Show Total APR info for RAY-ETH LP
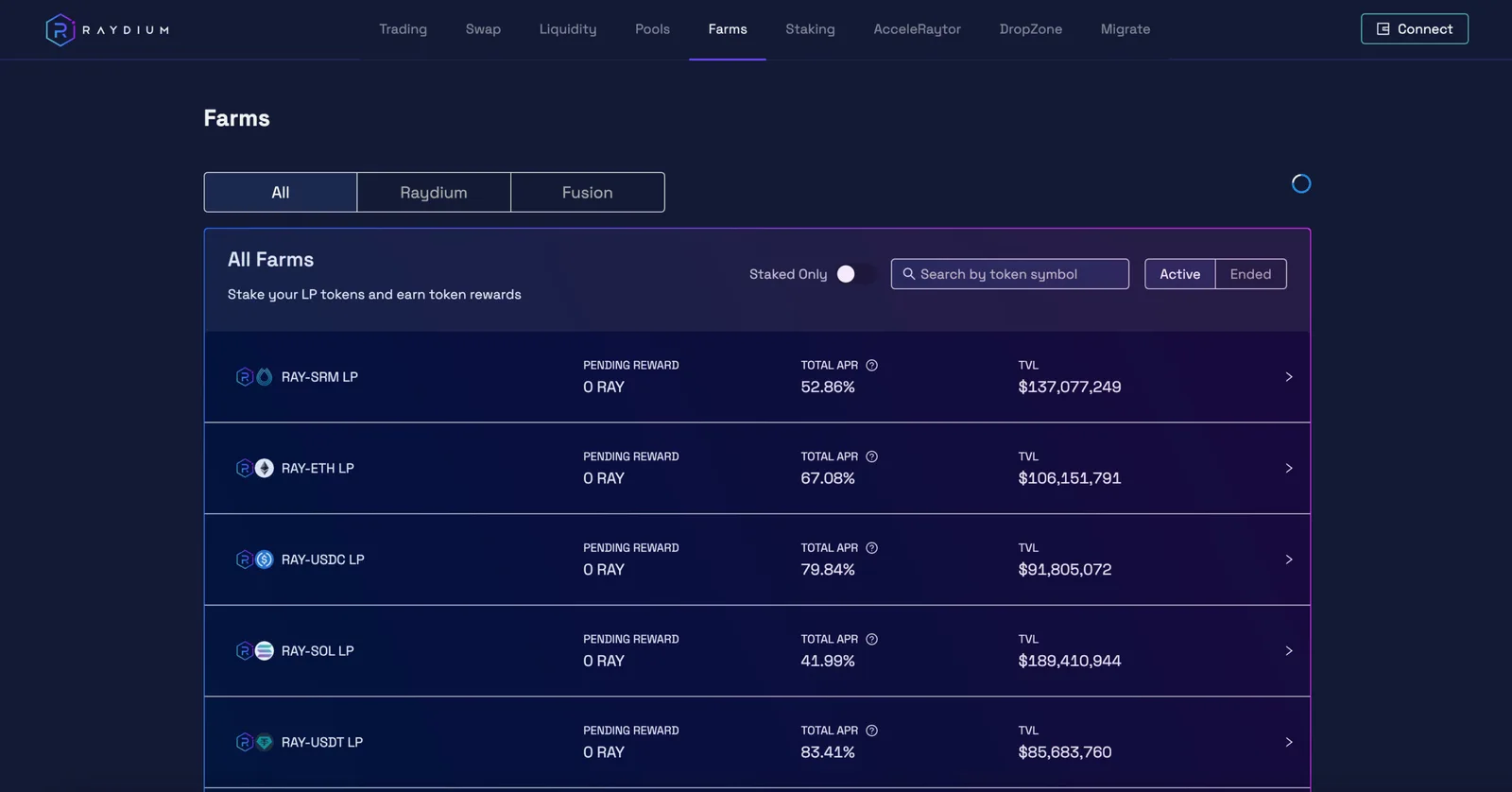 point(872,456)
